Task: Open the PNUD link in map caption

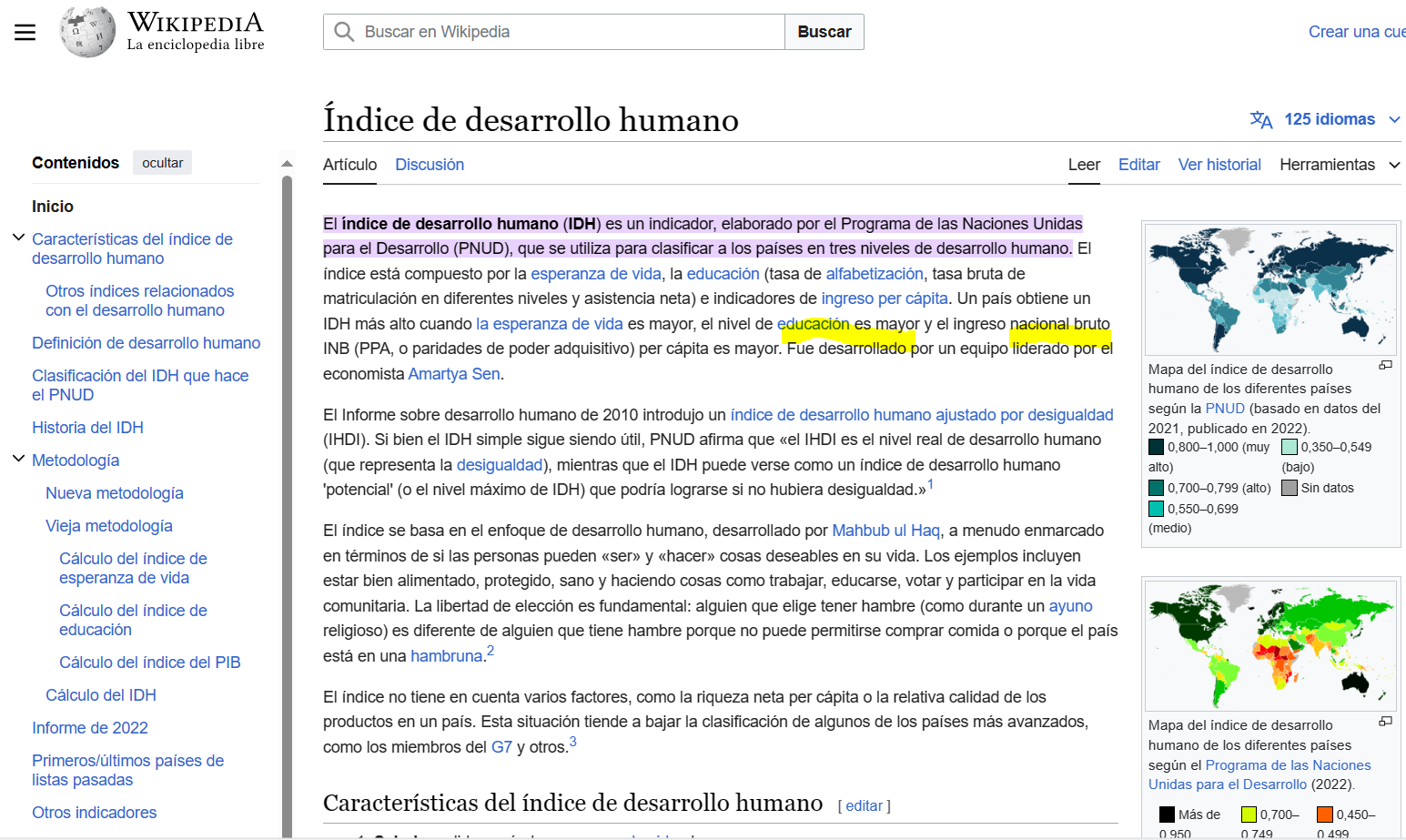Action: [1225, 409]
